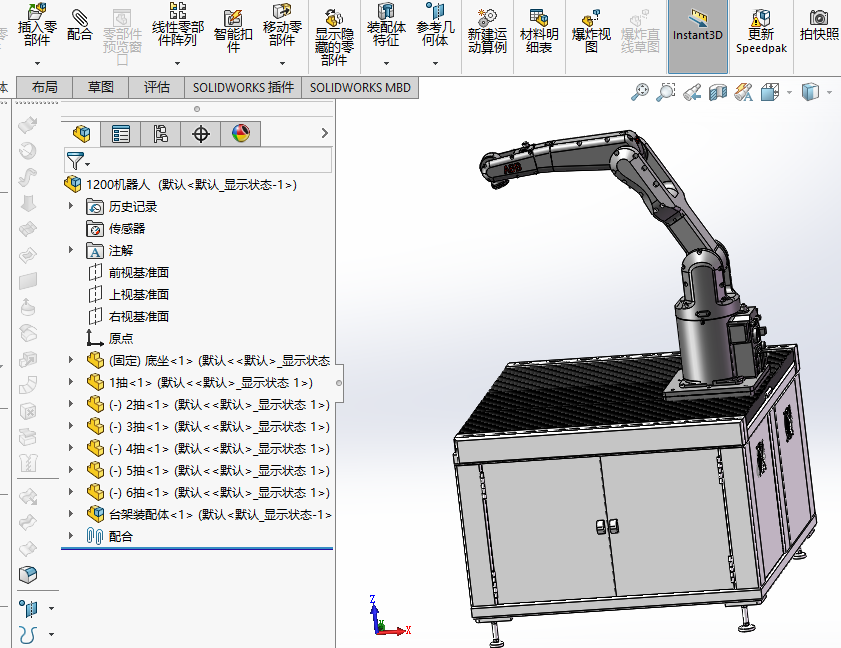Click the tree filter funnel icon
This screenshot has width=841, height=648.
click(75, 160)
